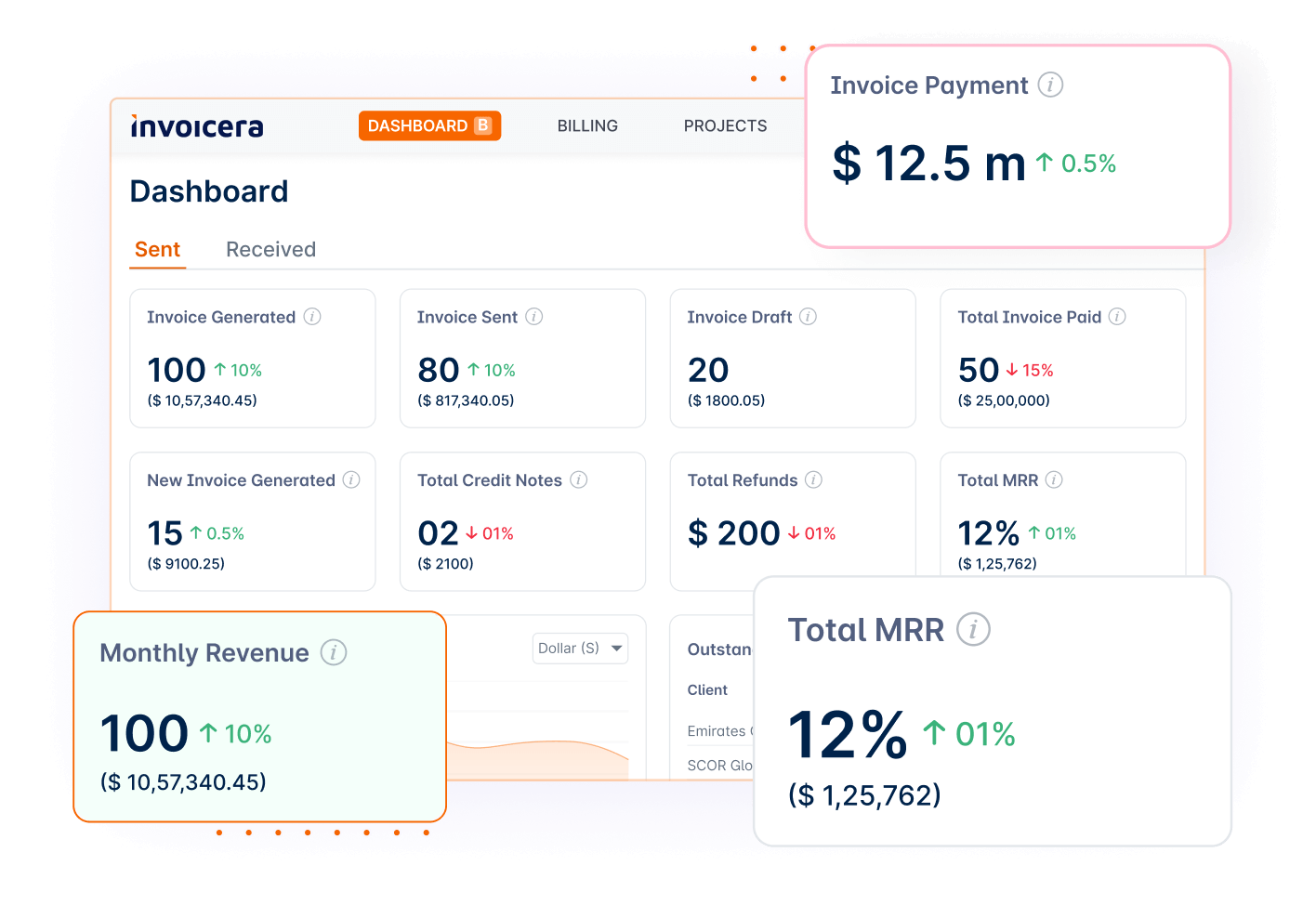The image size is (1316, 905).
Task: Click the $ 200 Total Refunds value
Action: (x=733, y=533)
